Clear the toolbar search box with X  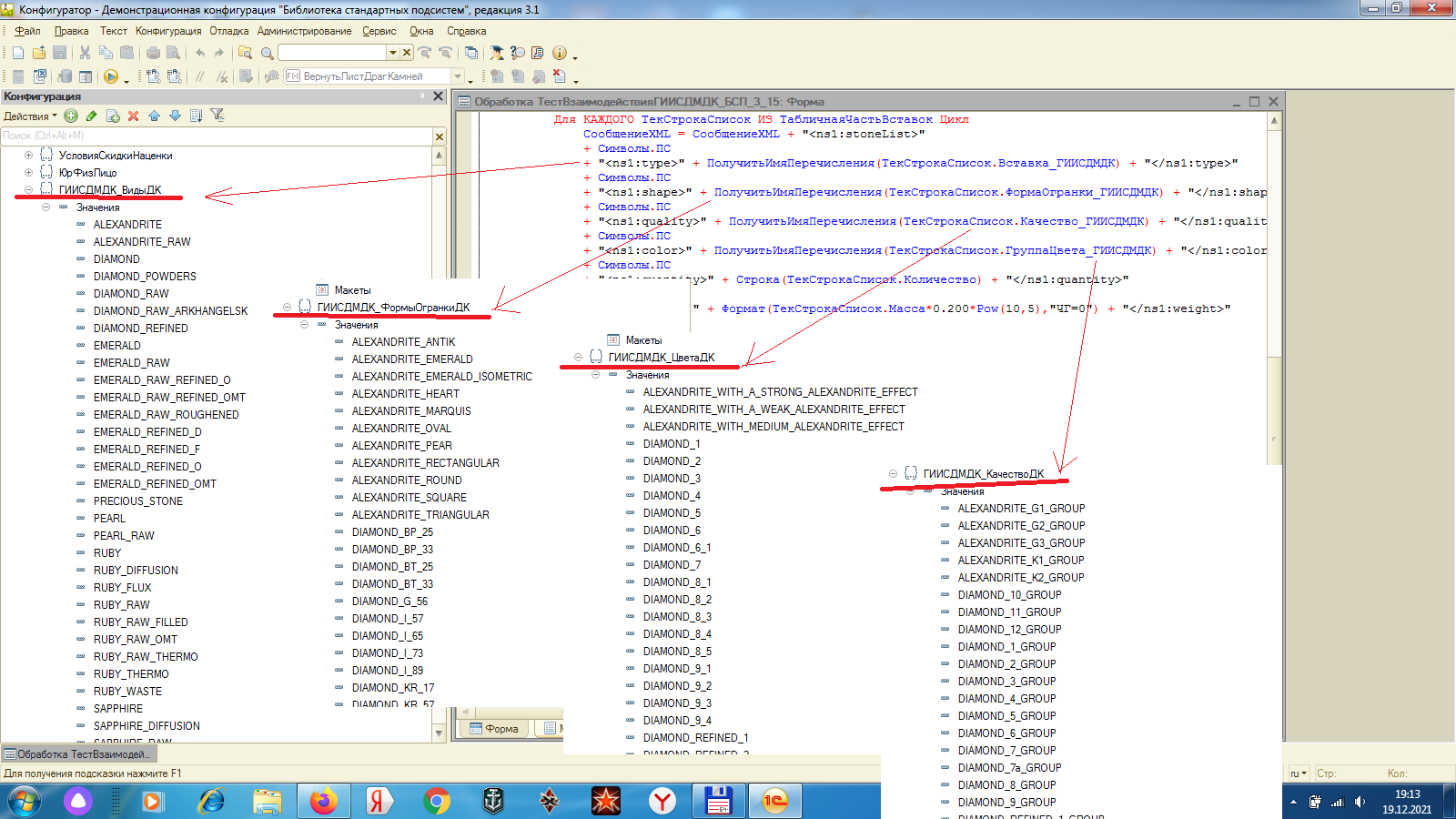tap(407, 53)
